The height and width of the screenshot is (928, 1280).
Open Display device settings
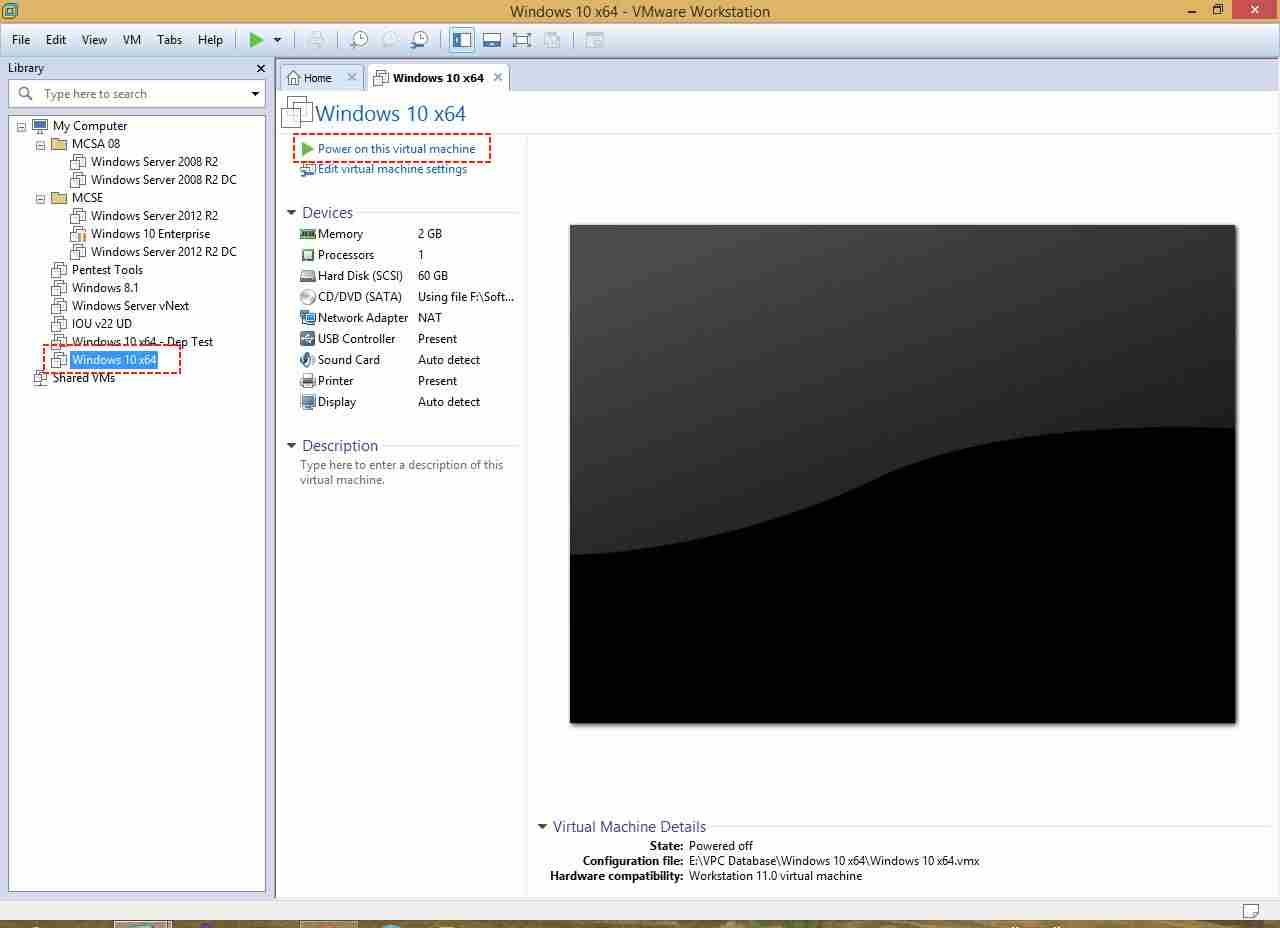(337, 402)
